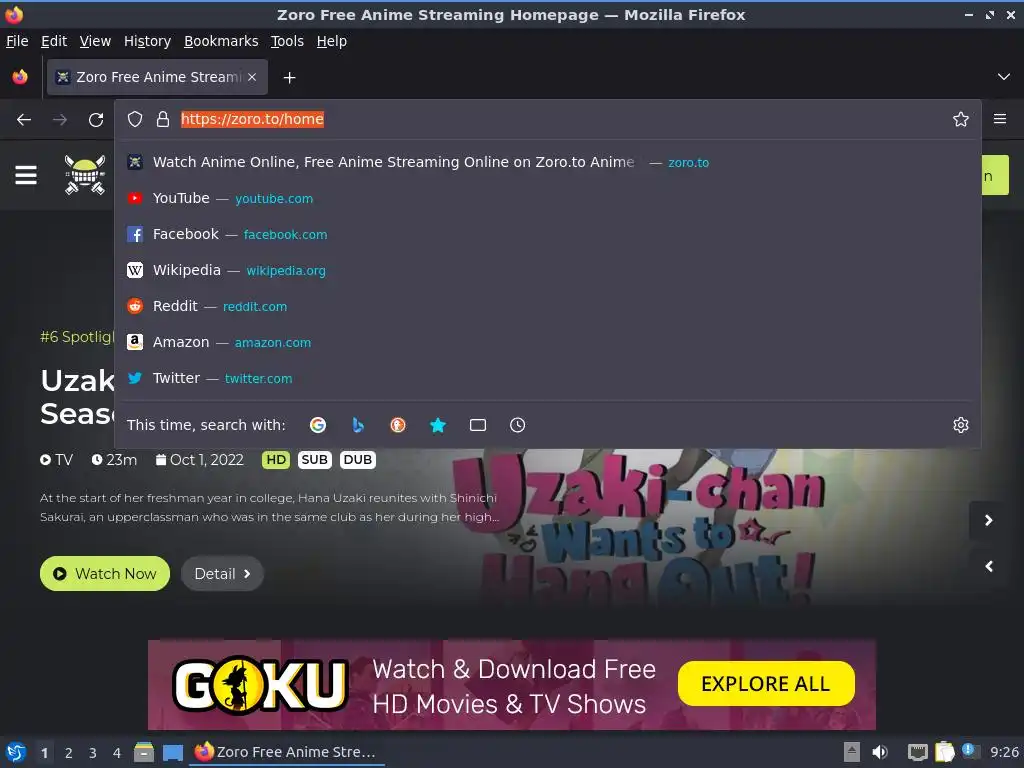Image resolution: width=1024 pixels, height=768 pixels.
Task: Search with Bing this time
Action: pyautogui.click(x=358, y=425)
